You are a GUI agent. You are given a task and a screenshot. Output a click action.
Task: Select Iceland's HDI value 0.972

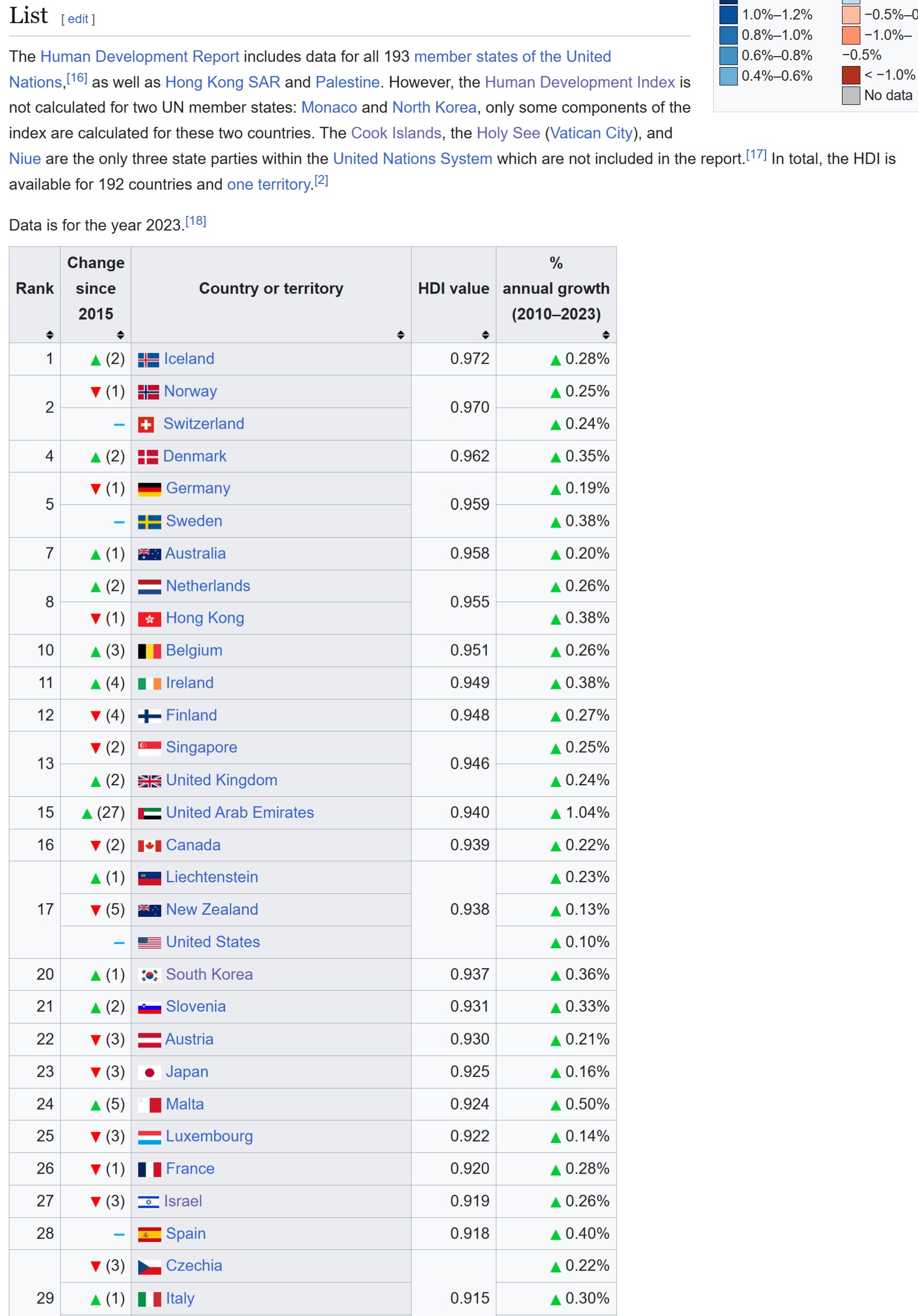[x=470, y=359]
